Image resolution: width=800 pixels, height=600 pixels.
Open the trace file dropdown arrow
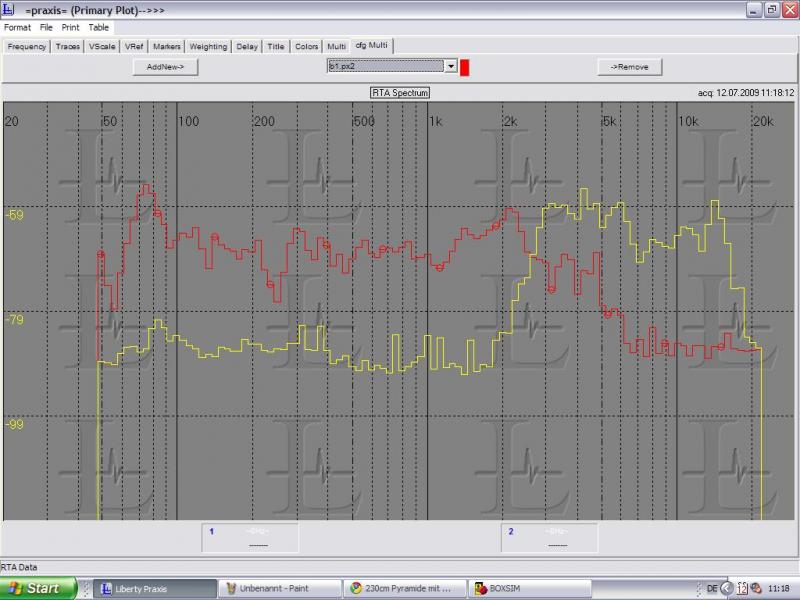coord(451,67)
